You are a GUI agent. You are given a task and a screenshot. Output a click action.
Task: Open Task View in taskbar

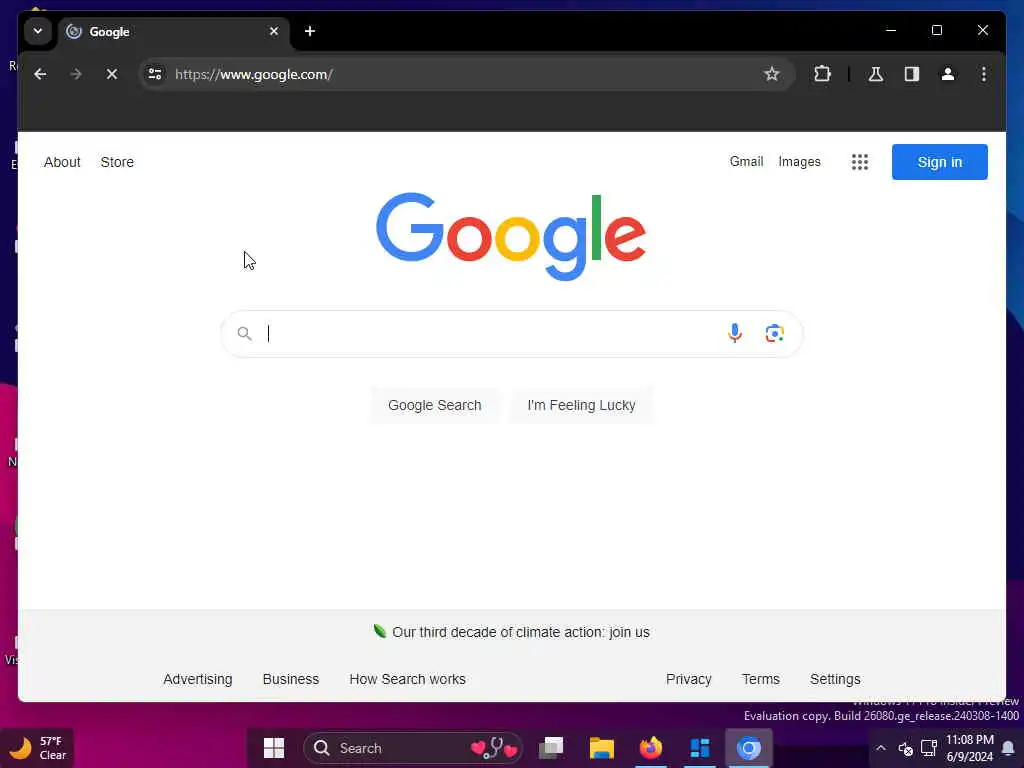[x=551, y=748]
